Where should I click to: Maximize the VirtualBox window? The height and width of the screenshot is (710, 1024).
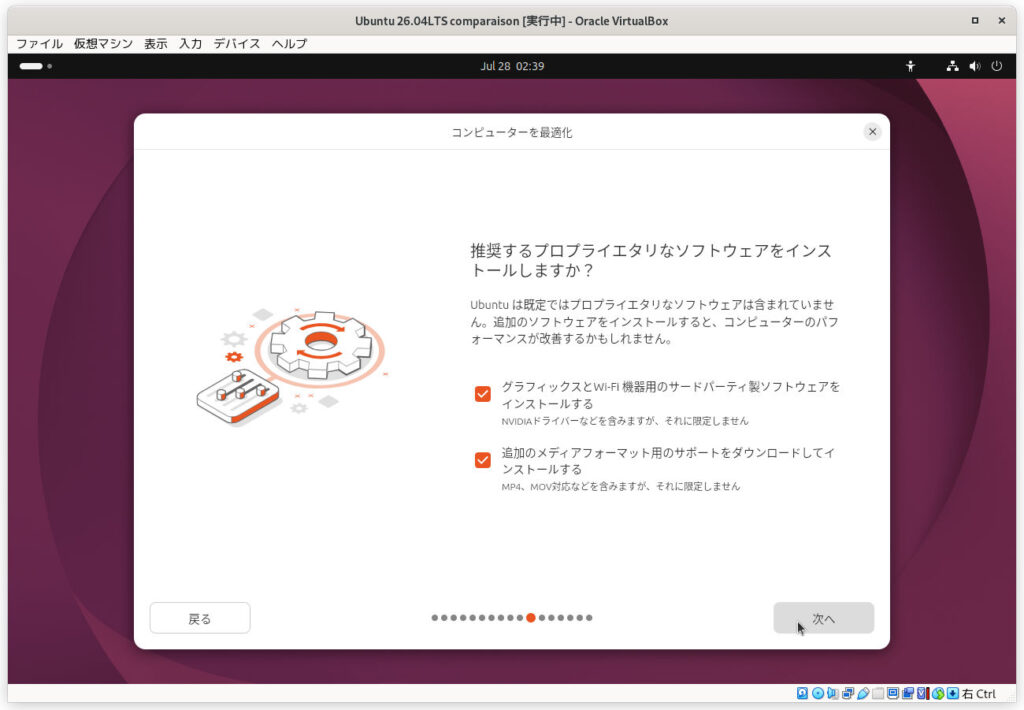pyautogui.click(x=975, y=20)
